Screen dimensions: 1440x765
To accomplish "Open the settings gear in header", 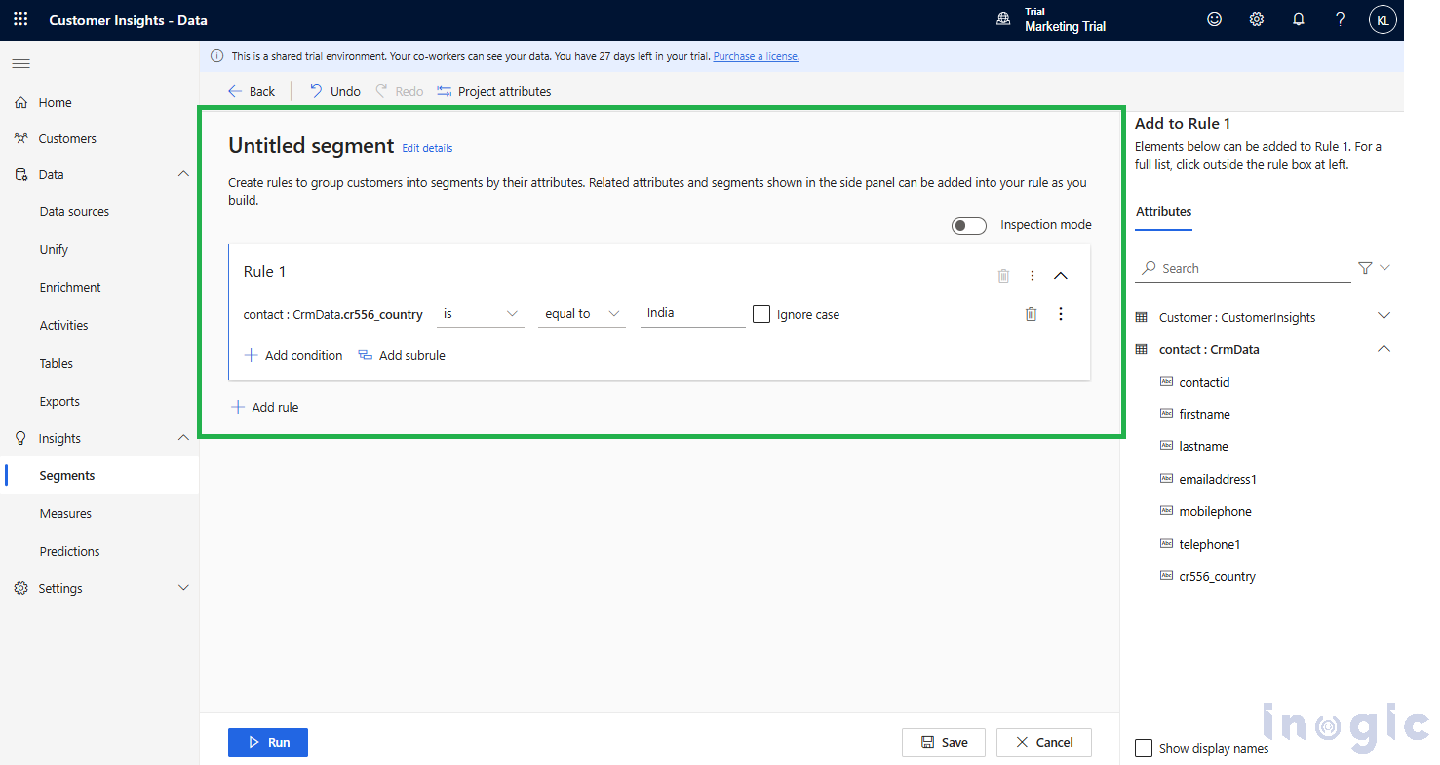I will coord(1257,20).
